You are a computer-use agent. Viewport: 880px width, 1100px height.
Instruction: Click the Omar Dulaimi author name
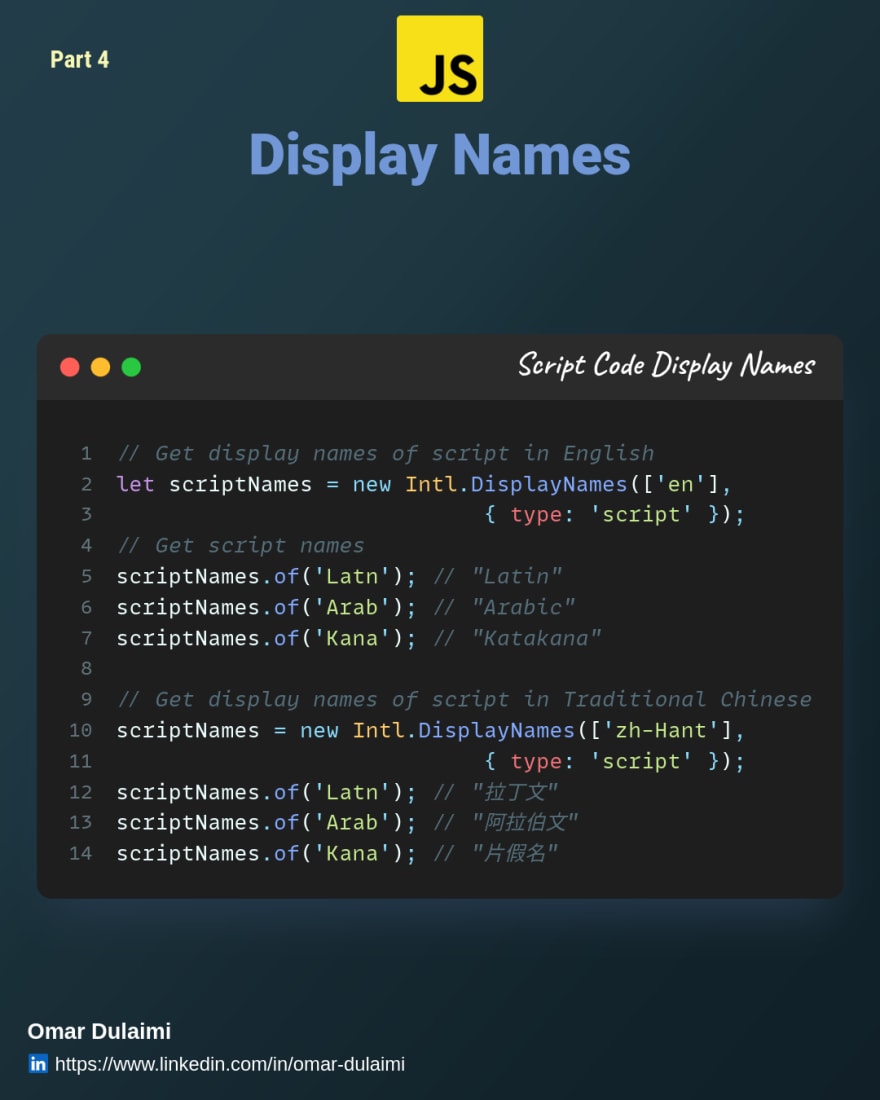(x=99, y=1031)
